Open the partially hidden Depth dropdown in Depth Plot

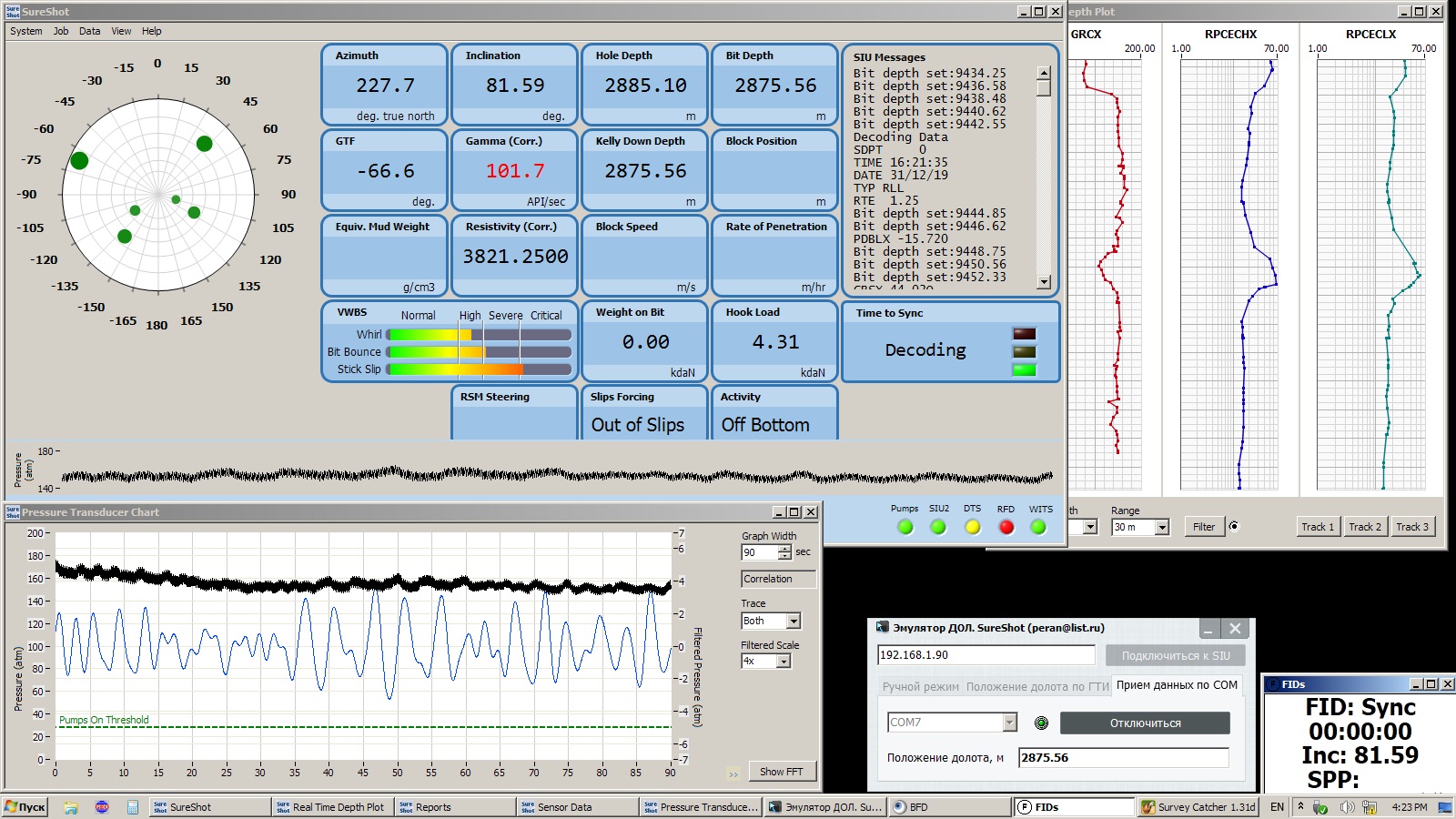1091,527
